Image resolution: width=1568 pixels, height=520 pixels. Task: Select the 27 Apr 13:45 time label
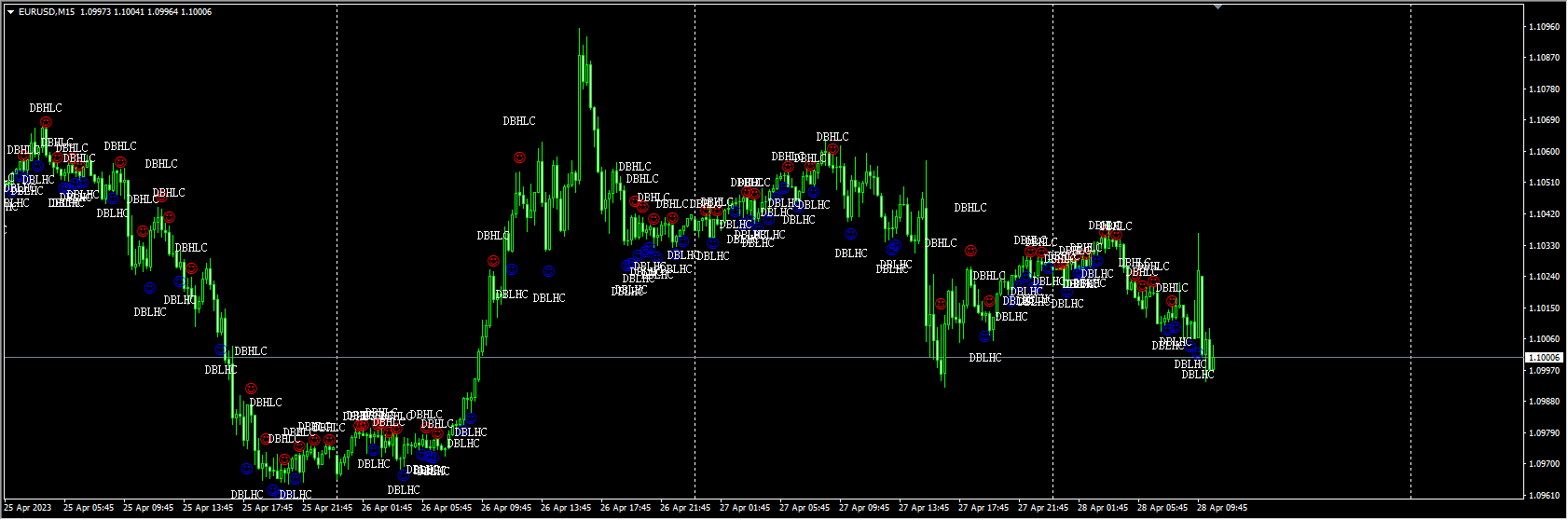click(x=924, y=508)
